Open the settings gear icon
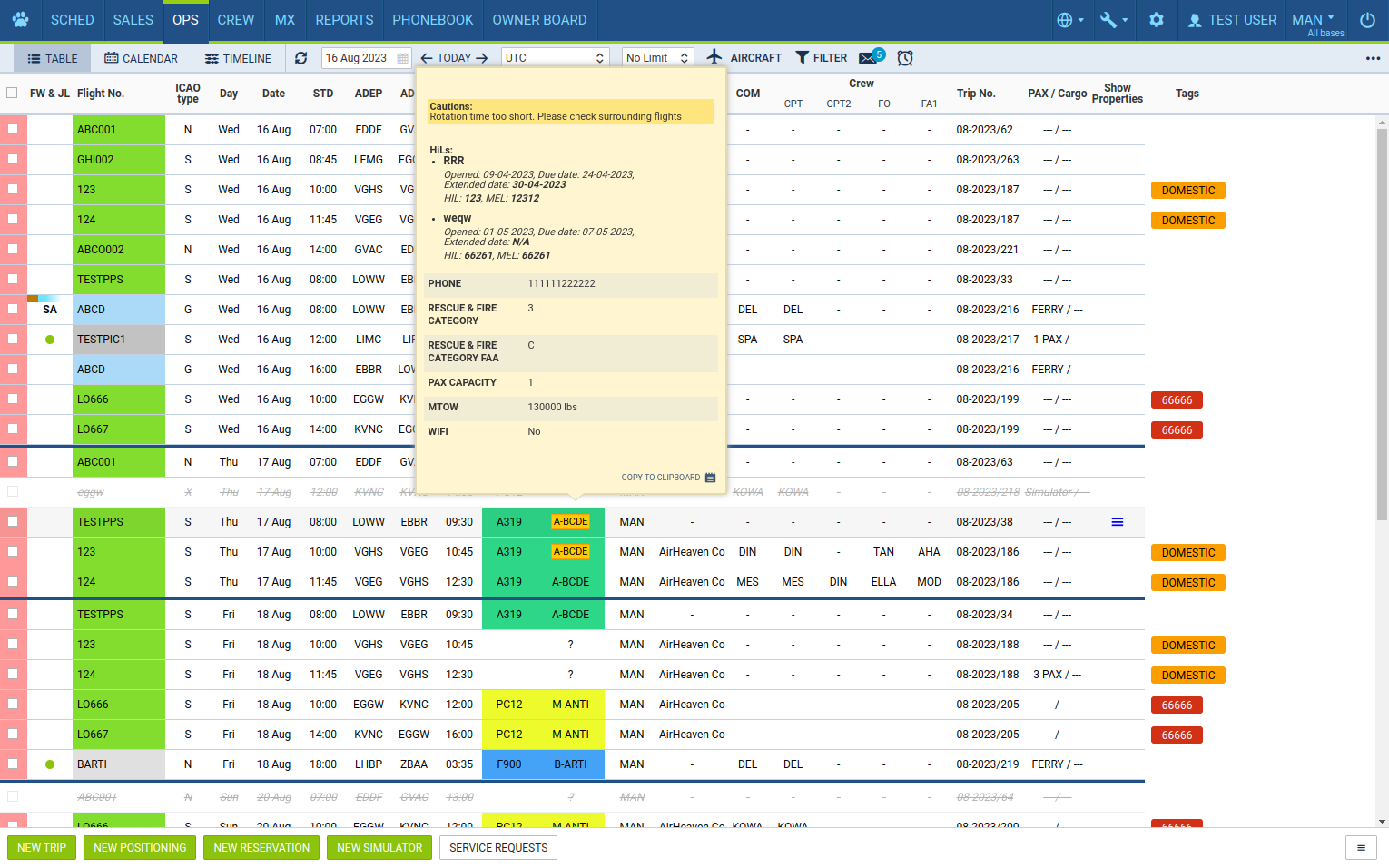Image resolution: width=1389 pixels, height=868 pixels. [1156, 20]
